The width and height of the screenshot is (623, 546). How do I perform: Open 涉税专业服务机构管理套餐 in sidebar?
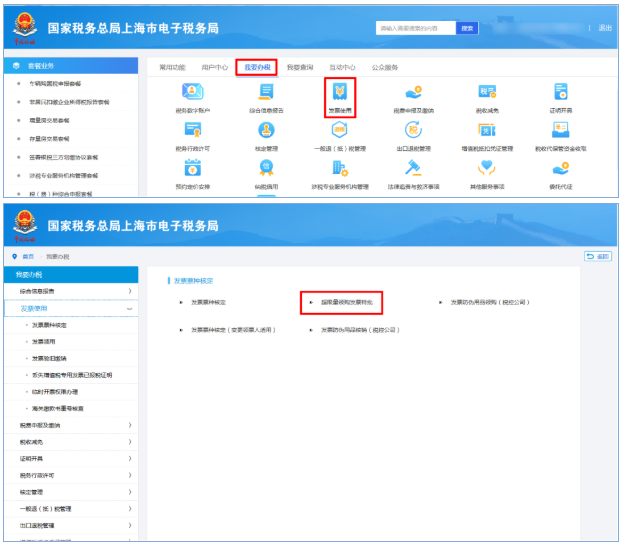tap(64, 176)
